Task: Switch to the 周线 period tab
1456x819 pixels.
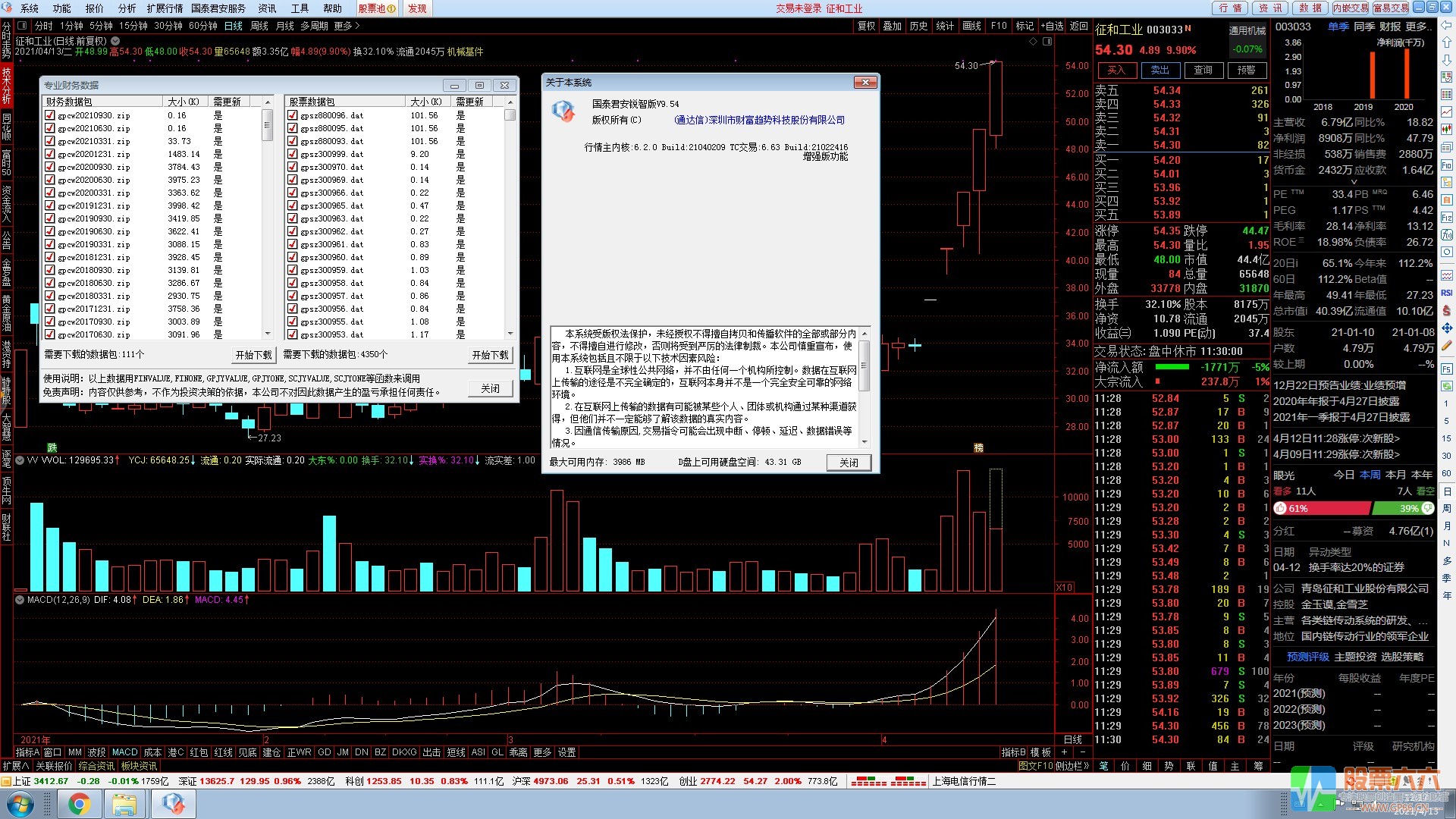Action: click(x=259, y=26)
